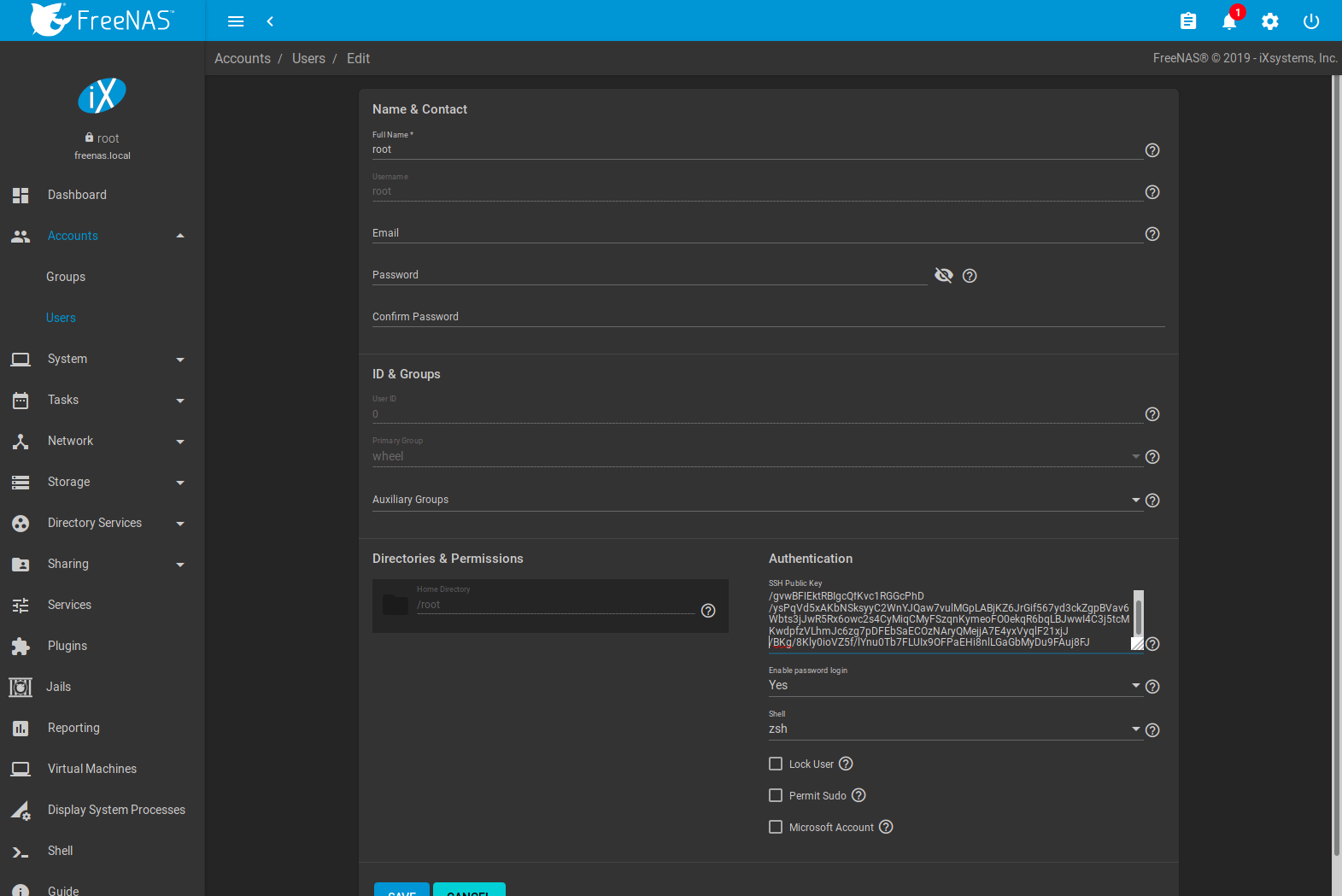Show help for the Shell field

coord(1152,730)
